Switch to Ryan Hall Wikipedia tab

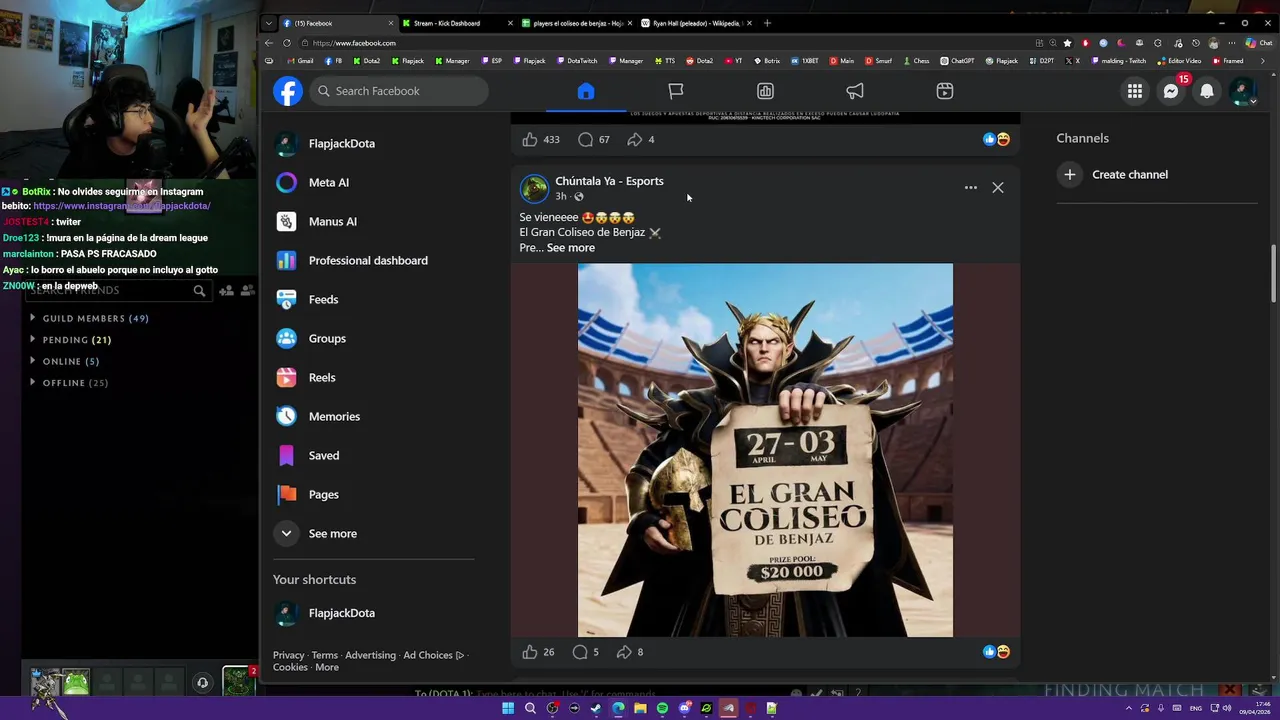tap(696, 23)
